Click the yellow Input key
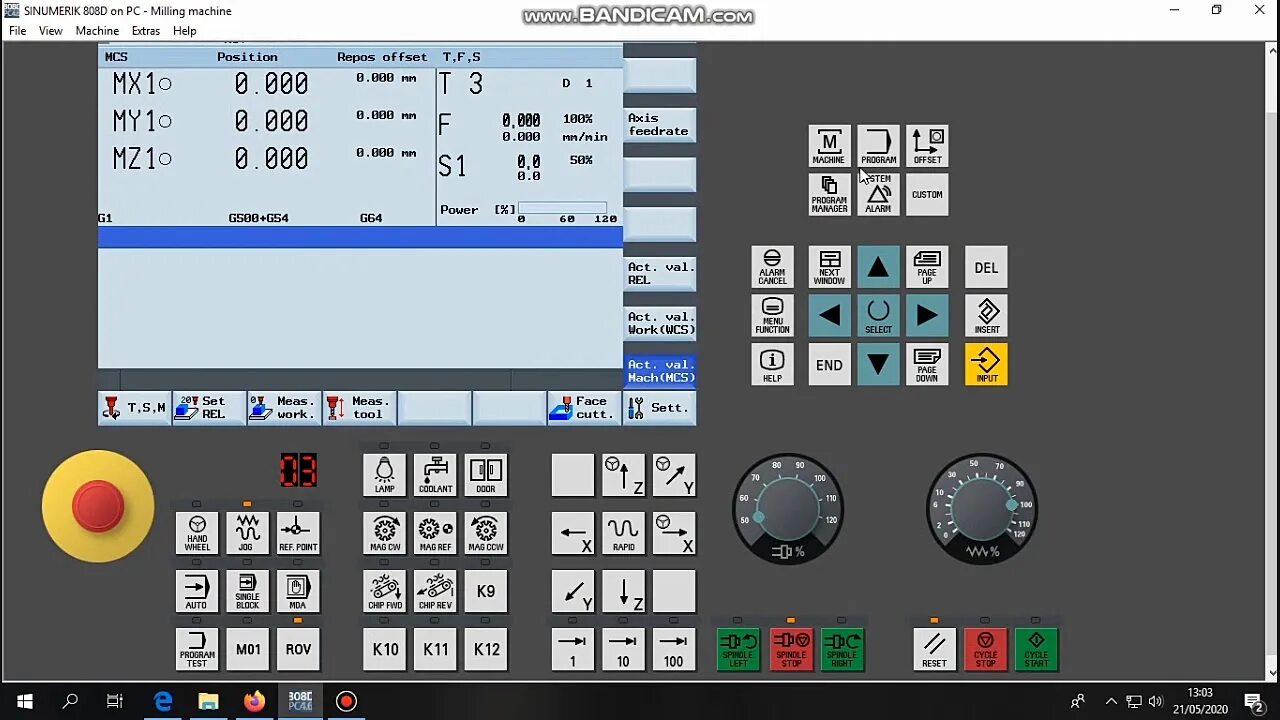The height and width of the screenshot is (720, 1280). tap(986, 365)
